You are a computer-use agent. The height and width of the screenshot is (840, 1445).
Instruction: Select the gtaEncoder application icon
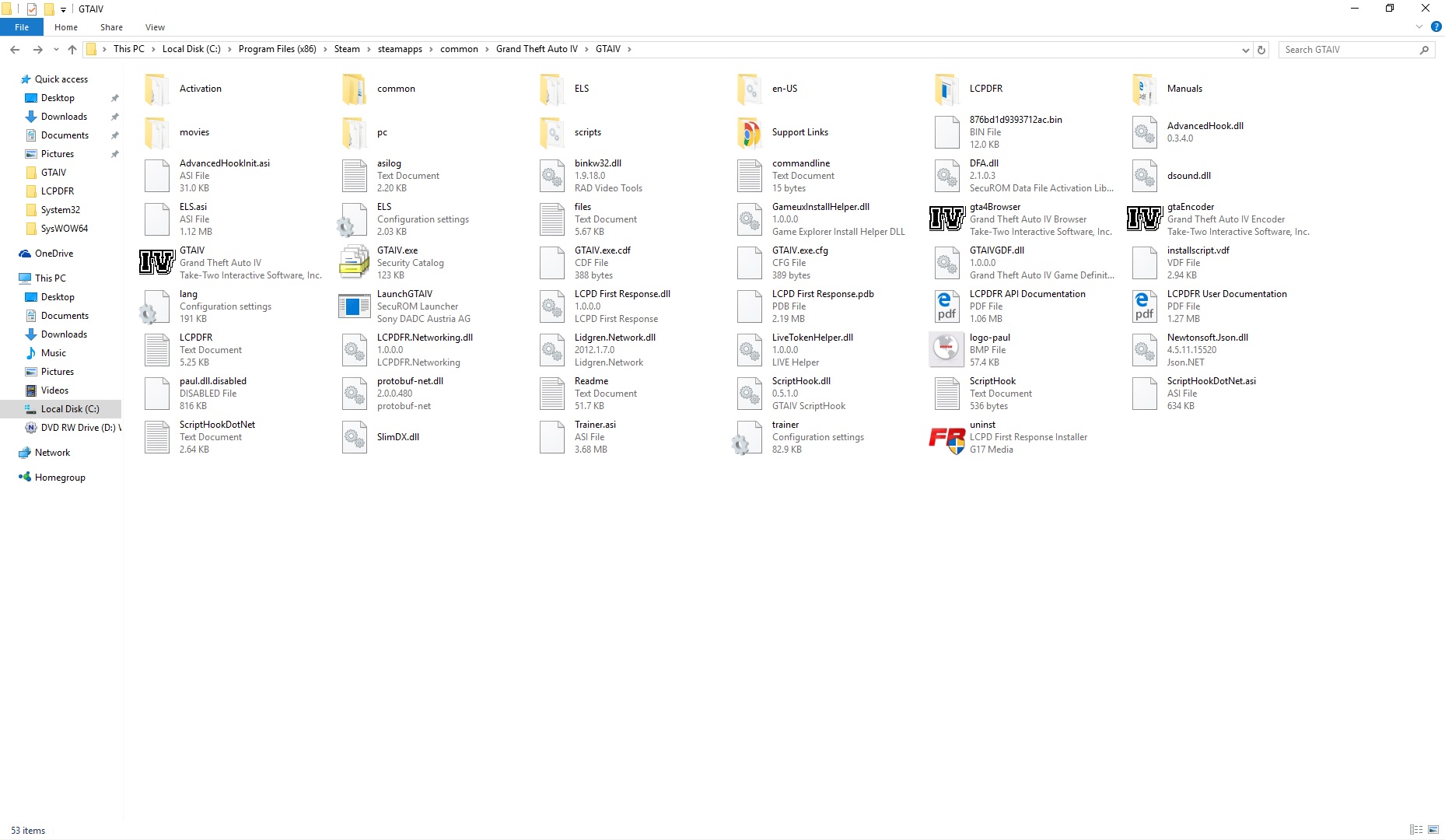tap(1145, 219)
